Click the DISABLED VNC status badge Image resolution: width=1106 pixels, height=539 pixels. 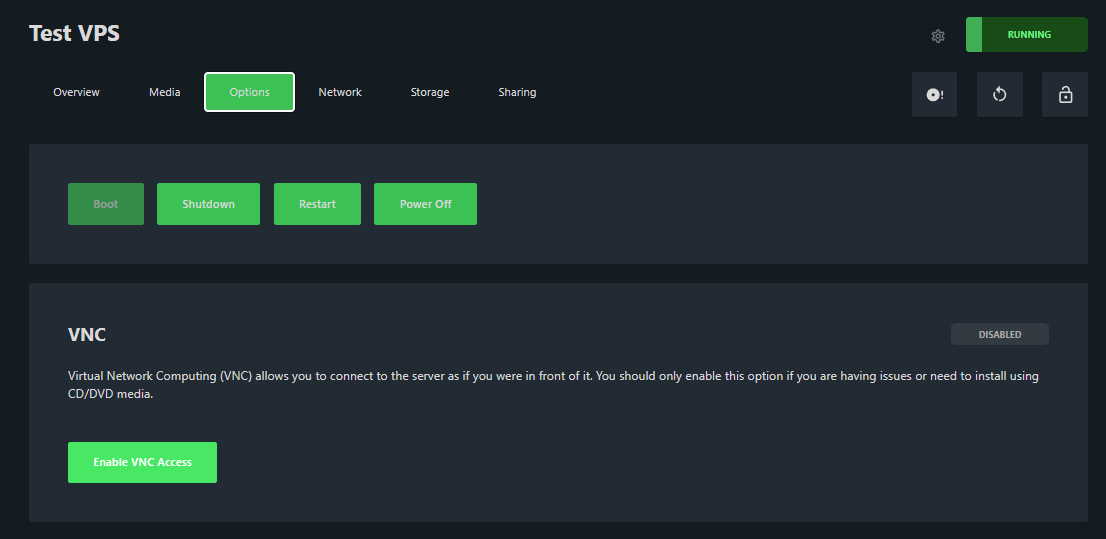pyautogui.click(x=999, y=334)
